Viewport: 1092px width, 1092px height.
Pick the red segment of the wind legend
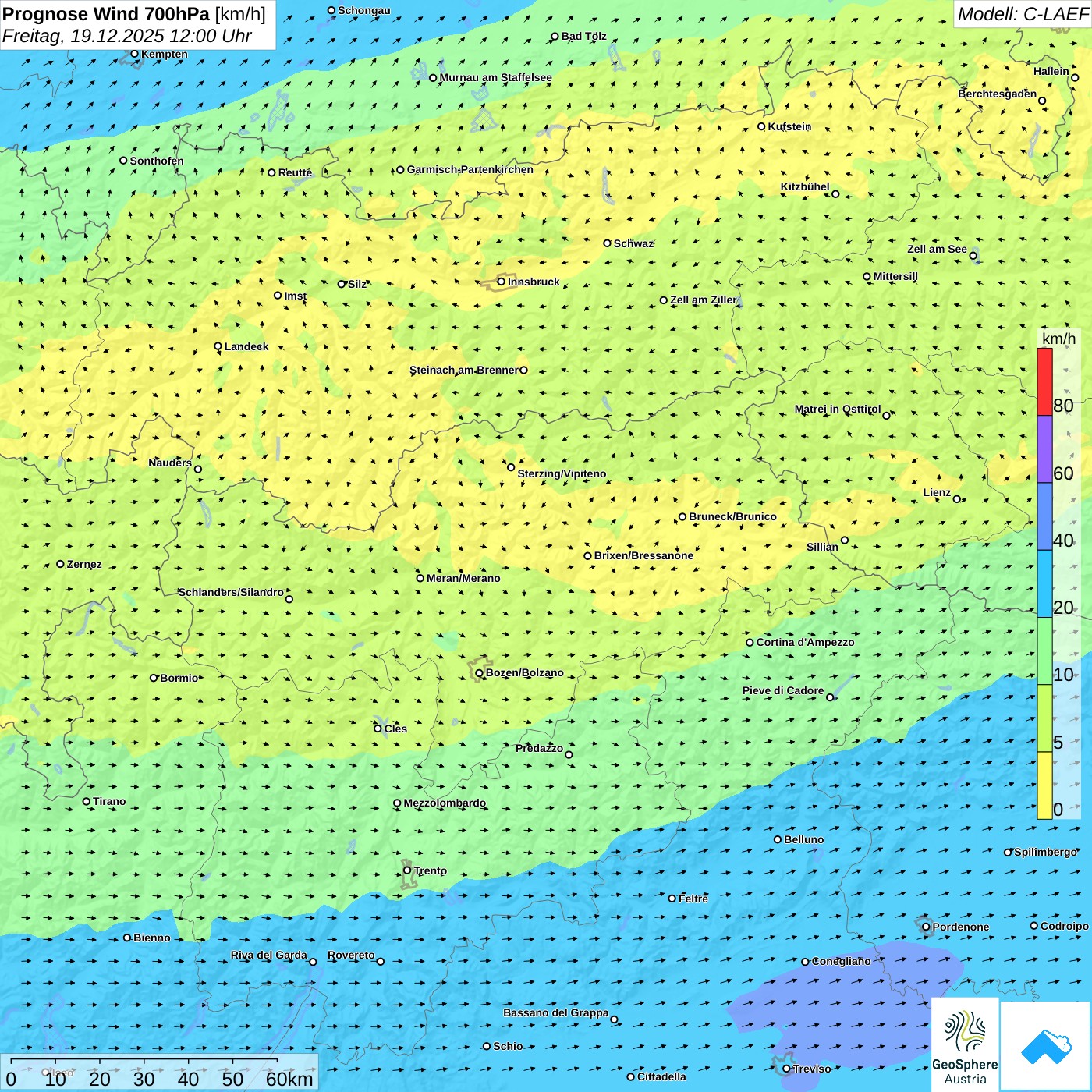coord(1044,381)
